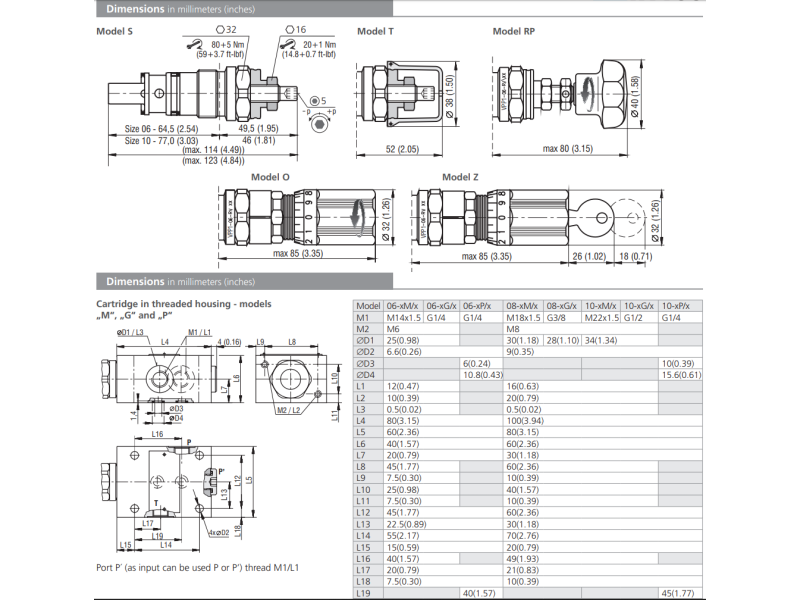Viewport: 800px width, 600px height.
Task: Click the key ring on Model Z drawing
Action: coord(600,212)
